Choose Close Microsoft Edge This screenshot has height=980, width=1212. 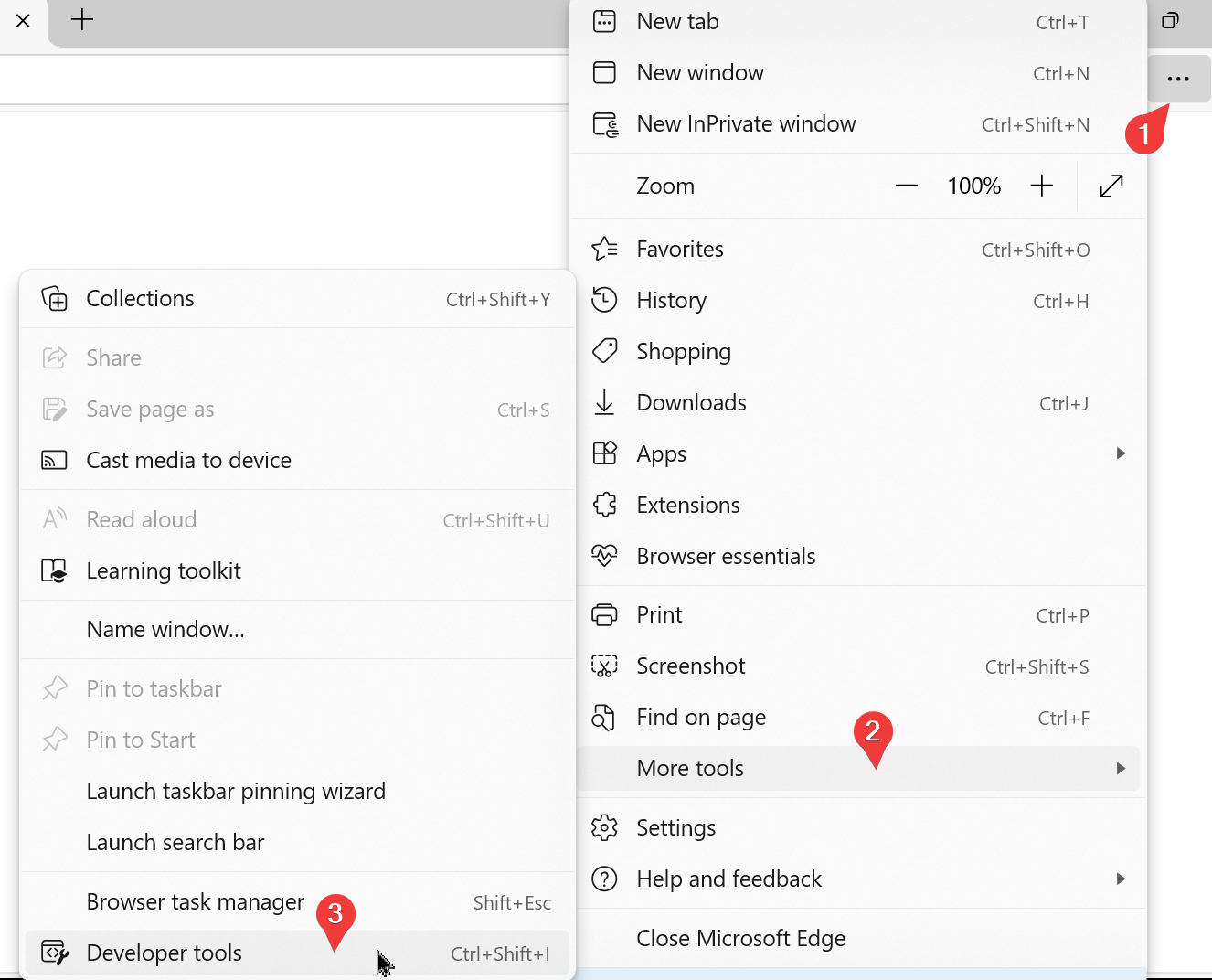pos(857,939)
